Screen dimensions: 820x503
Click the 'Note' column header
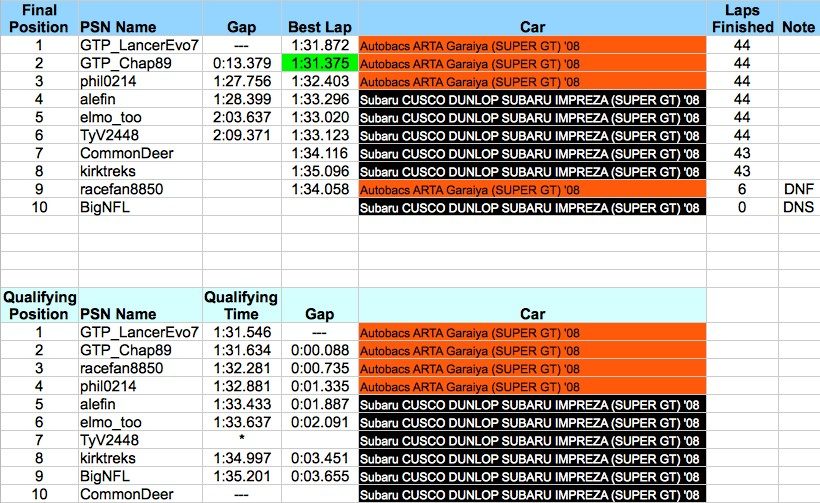(799, 18)
